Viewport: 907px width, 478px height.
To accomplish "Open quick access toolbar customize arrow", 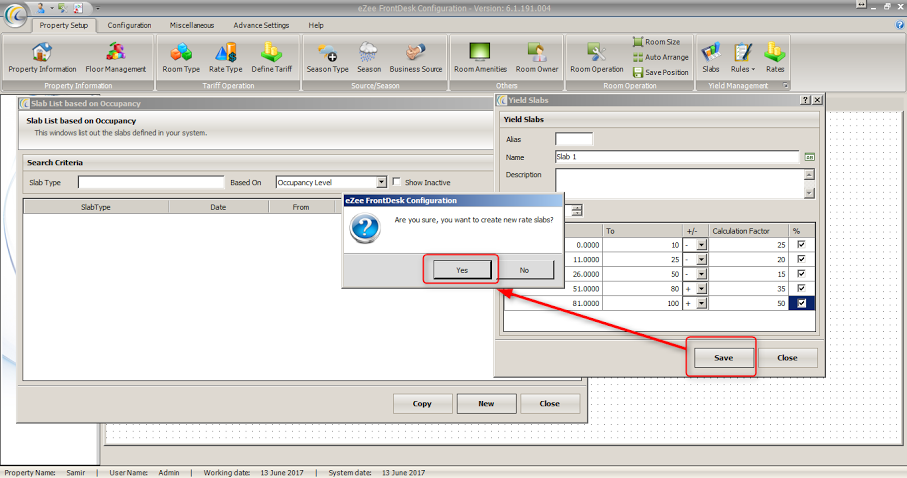I will pos(98,9).
